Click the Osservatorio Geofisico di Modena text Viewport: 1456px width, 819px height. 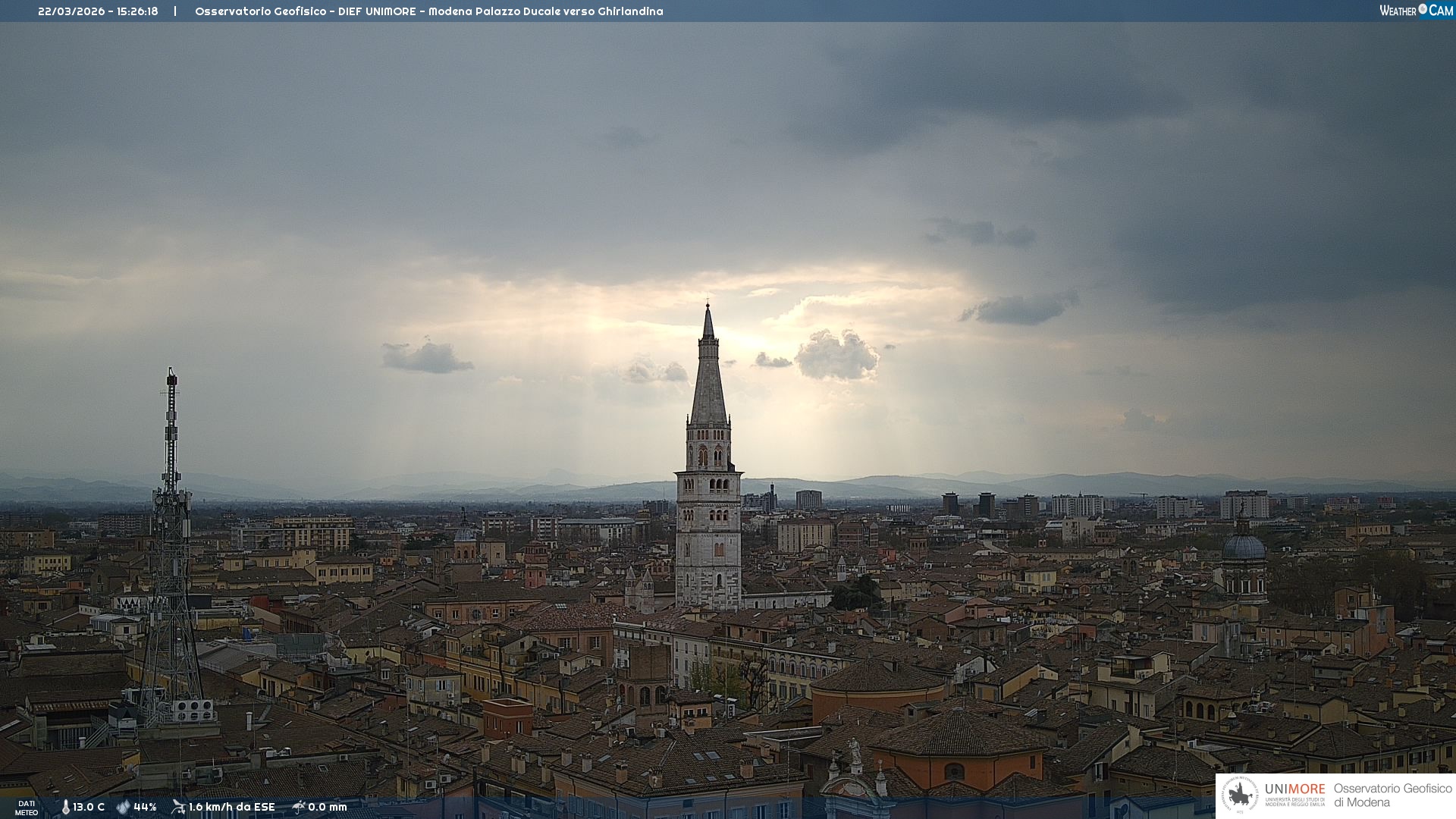1392,795
